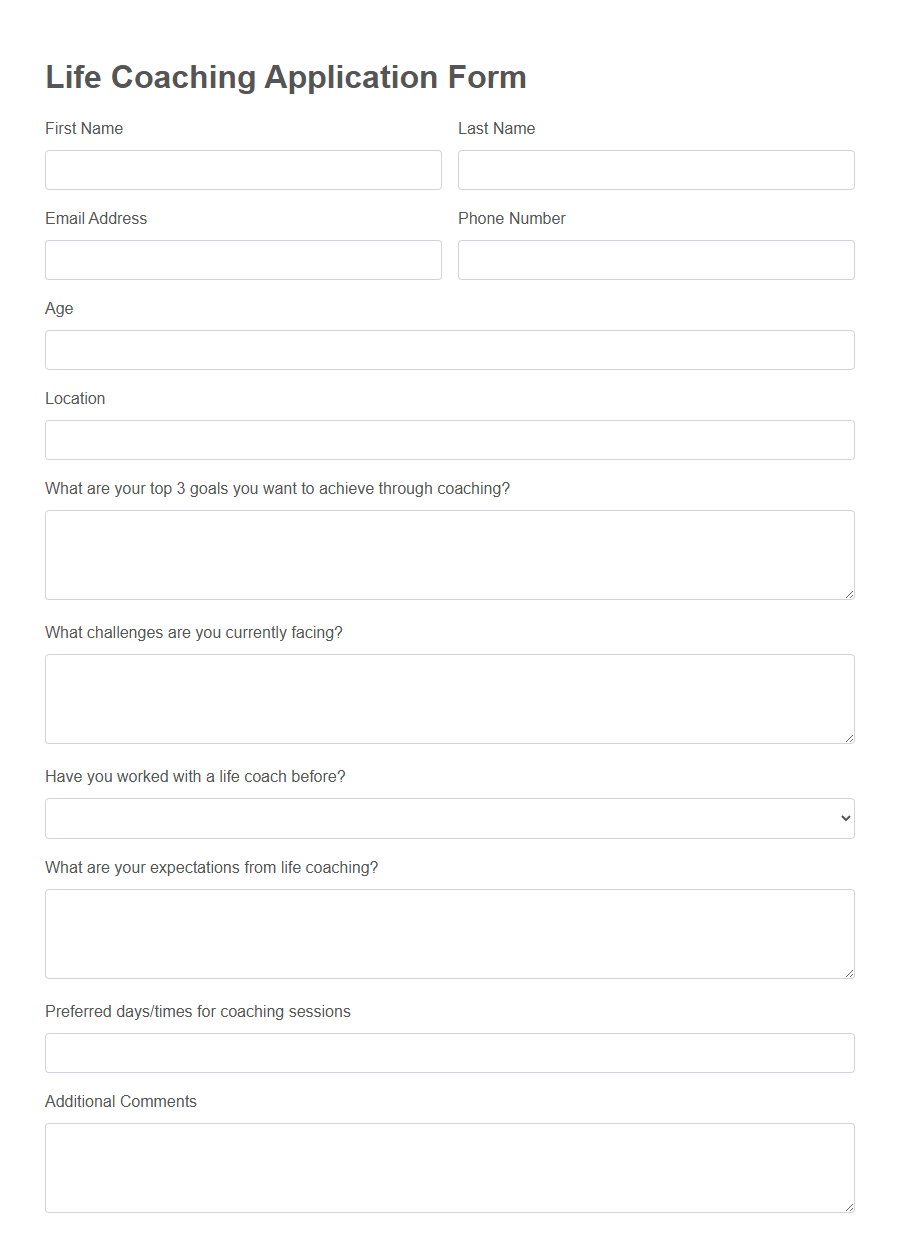Click the top 3 goals text area

[449, 554]
